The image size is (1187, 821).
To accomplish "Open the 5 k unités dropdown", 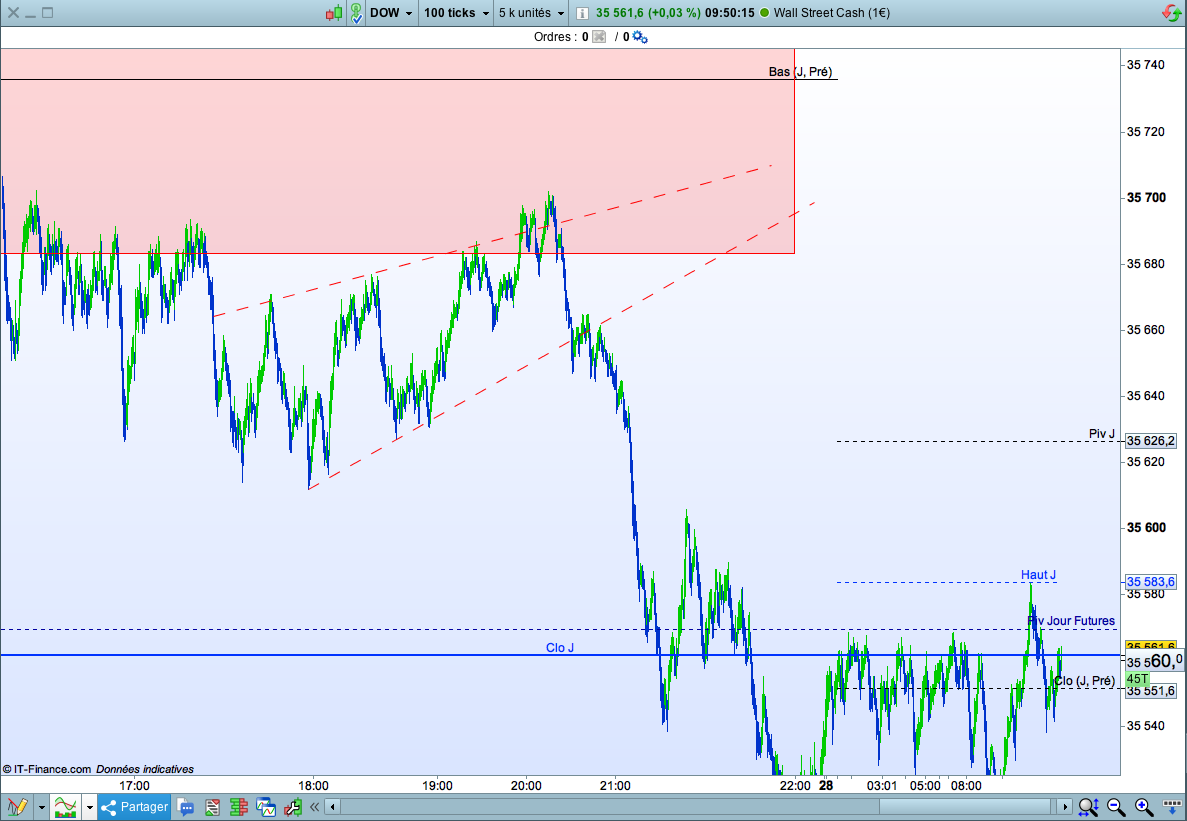I will pos(531,13).
